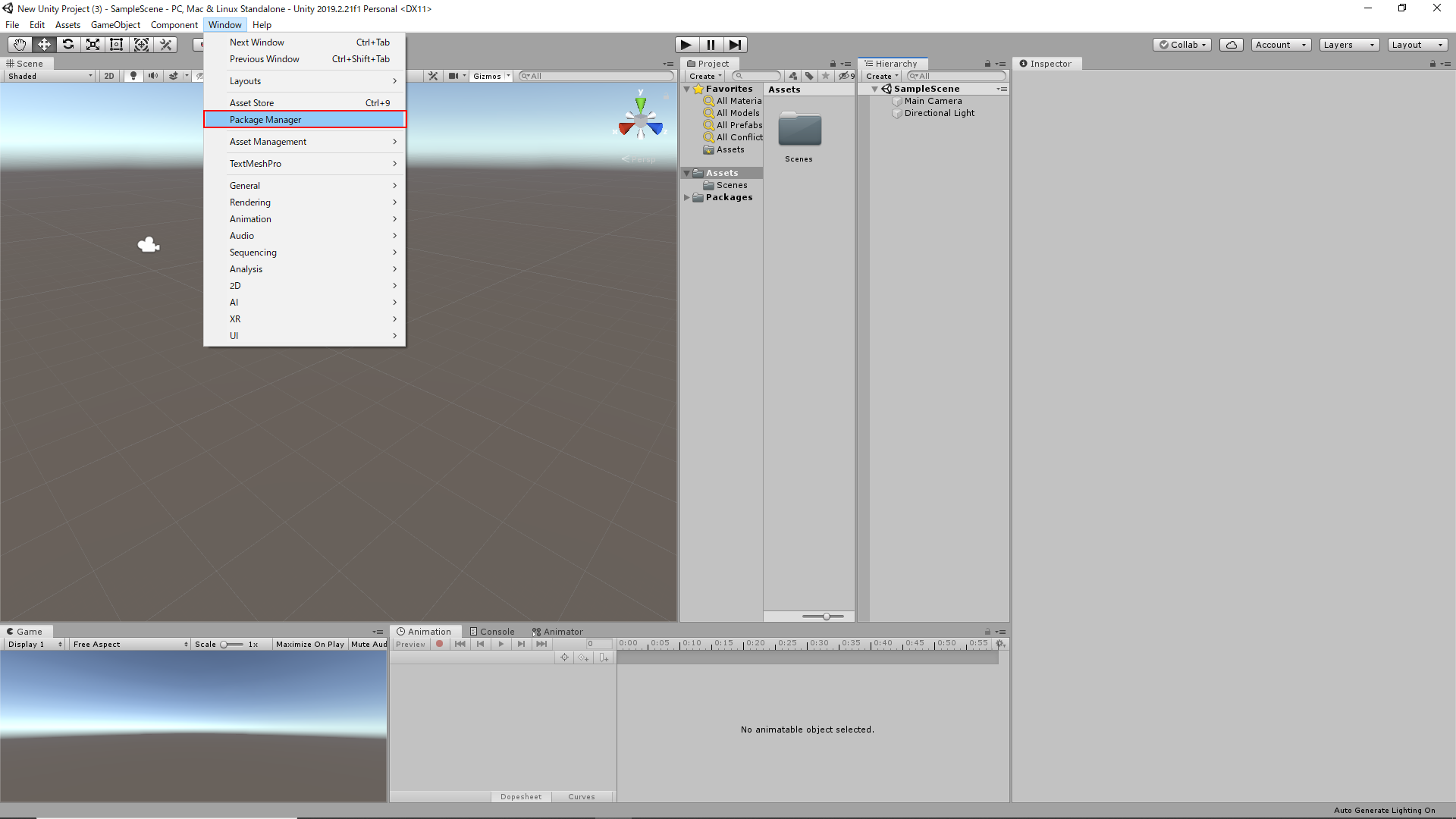This screenshot has height=819, width=1456.
Task: Open the Collab dropdown
Action: point(1182,45)
